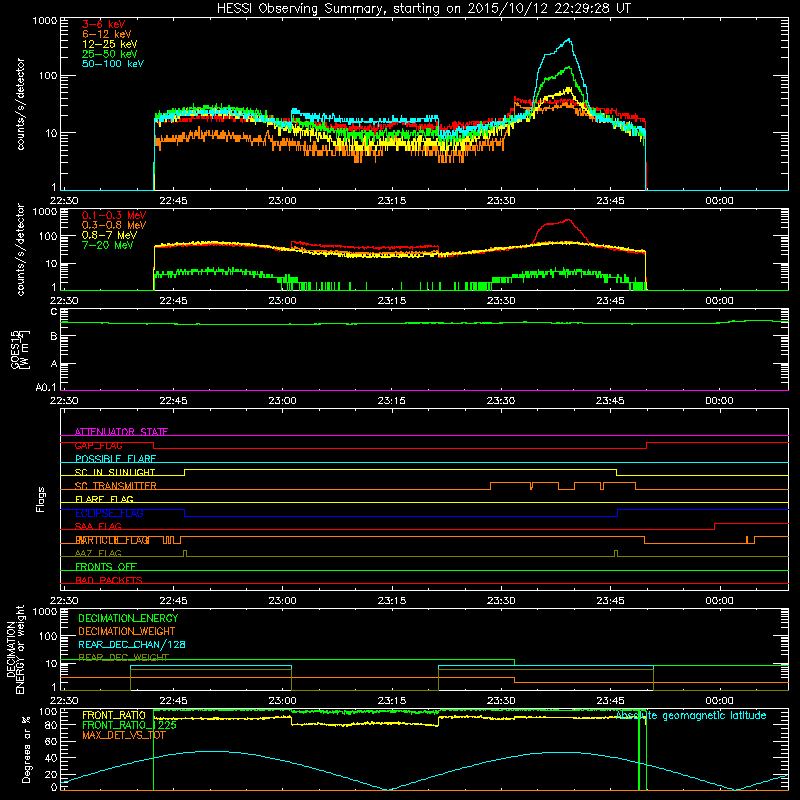Select the green 7-20 MeV legend label
The image size is (800, 800).
point(108,245)
